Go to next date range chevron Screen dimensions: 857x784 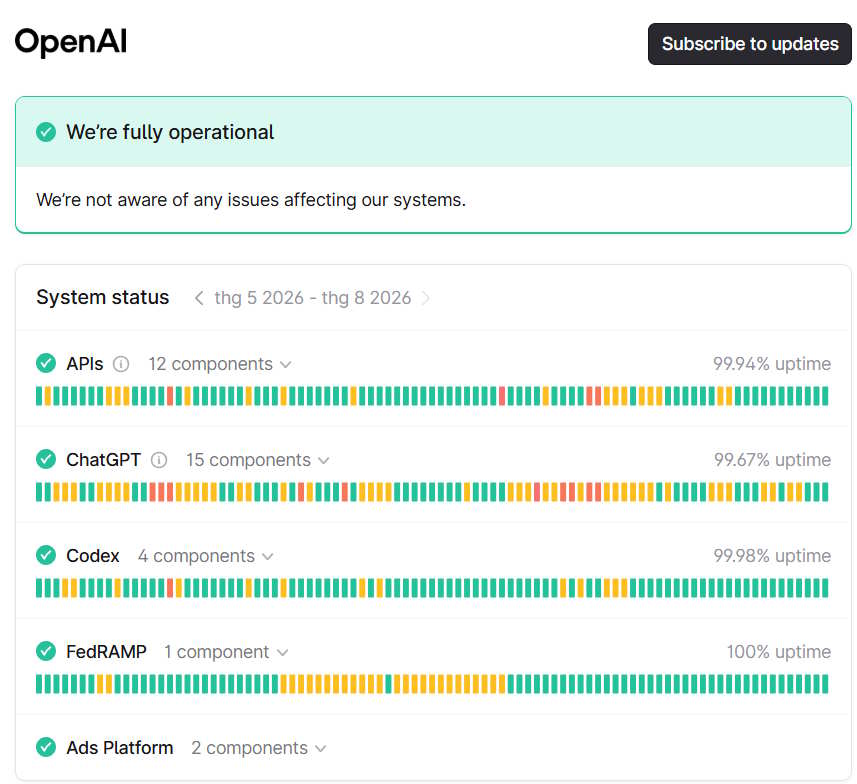tap(425, 298)
